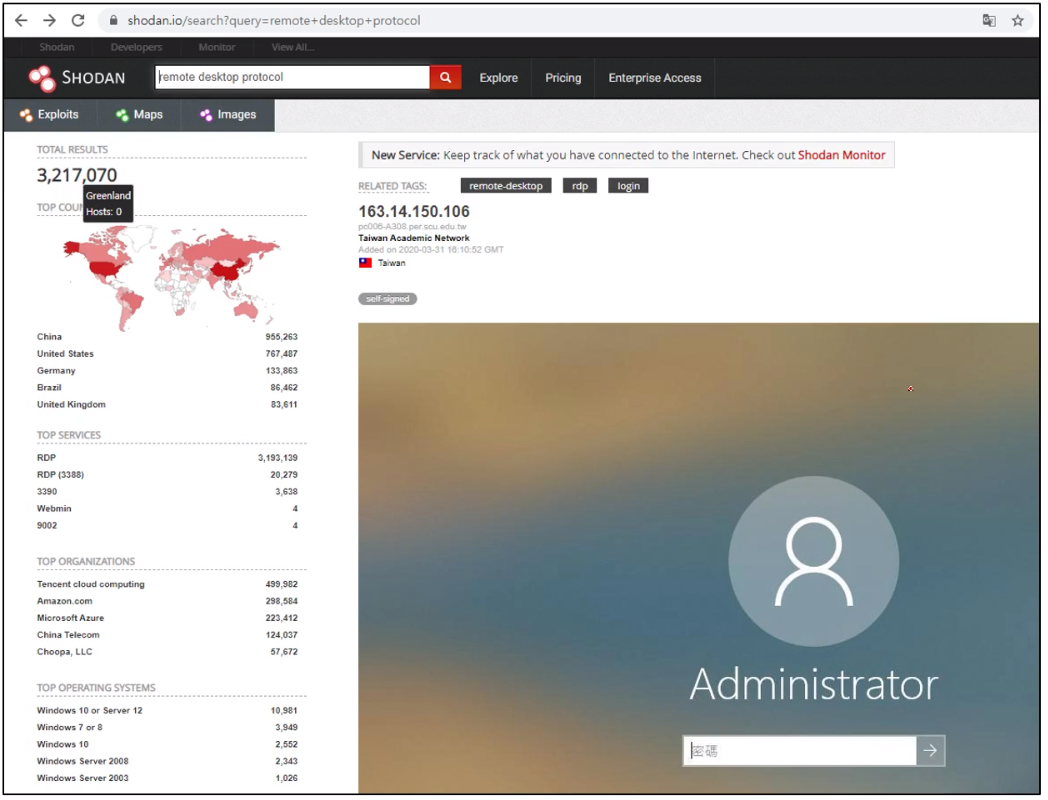Open the Developers menu item

(136, 47)
